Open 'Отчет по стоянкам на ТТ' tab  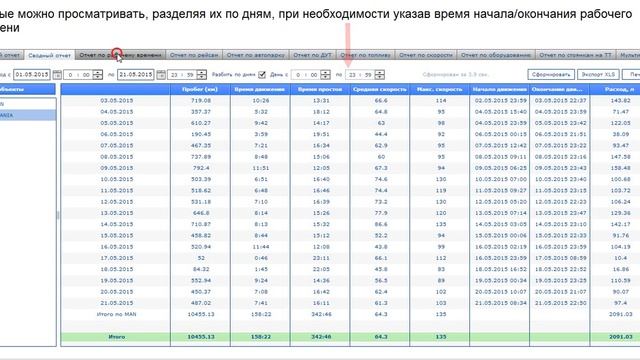tap(576, 55)
